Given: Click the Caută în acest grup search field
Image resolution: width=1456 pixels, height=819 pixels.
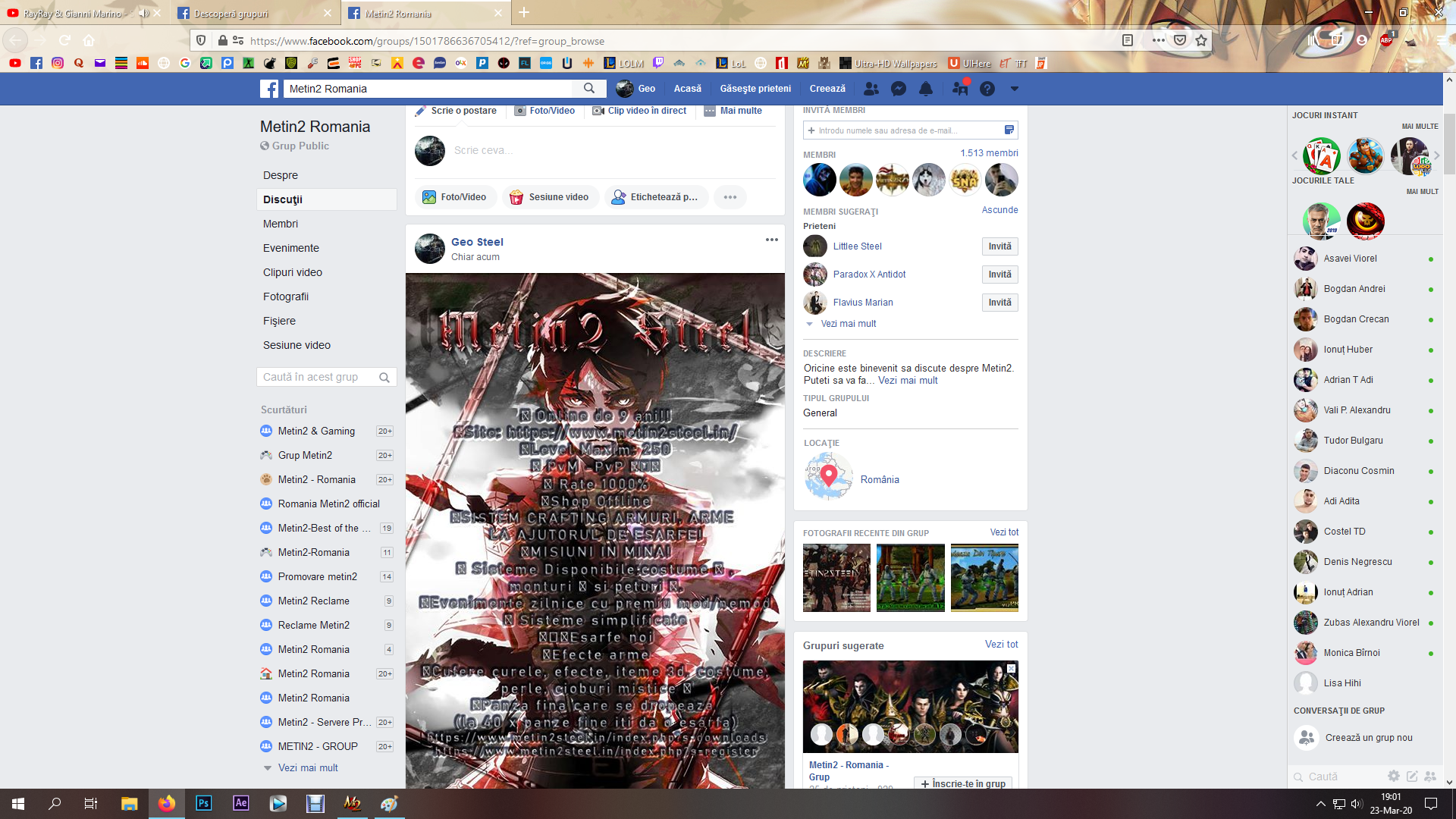Looking at the screenshot, I should (318, 377).
